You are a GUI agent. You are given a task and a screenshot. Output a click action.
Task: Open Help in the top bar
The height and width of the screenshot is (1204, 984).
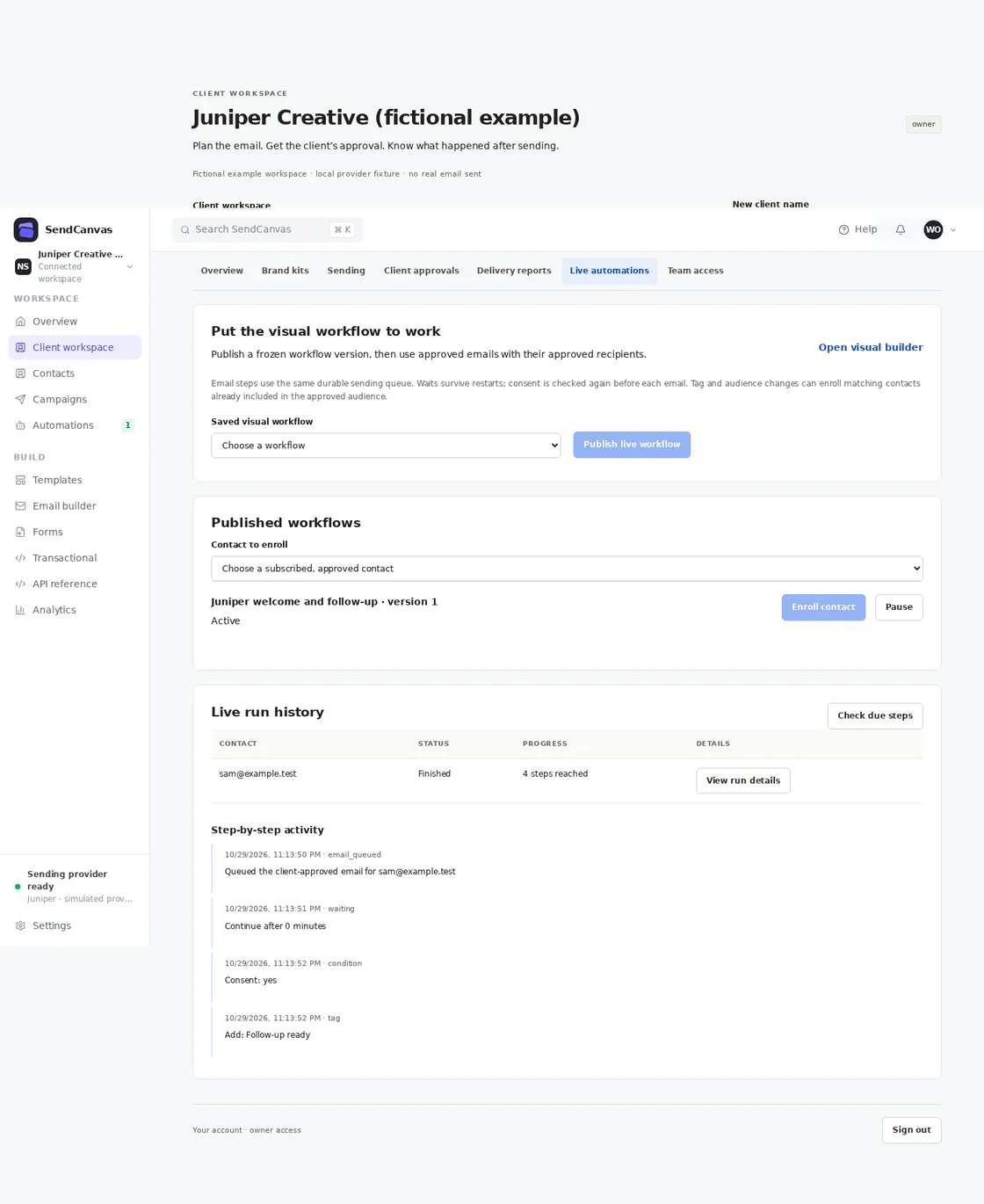click(x=857, y=229)
